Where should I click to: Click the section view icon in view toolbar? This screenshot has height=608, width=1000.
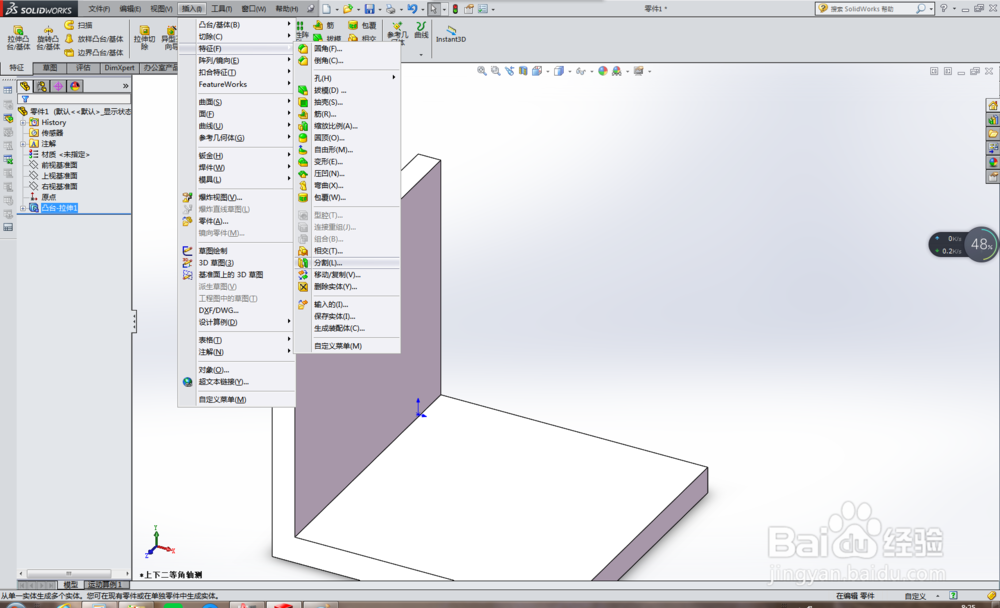(523, 71)
